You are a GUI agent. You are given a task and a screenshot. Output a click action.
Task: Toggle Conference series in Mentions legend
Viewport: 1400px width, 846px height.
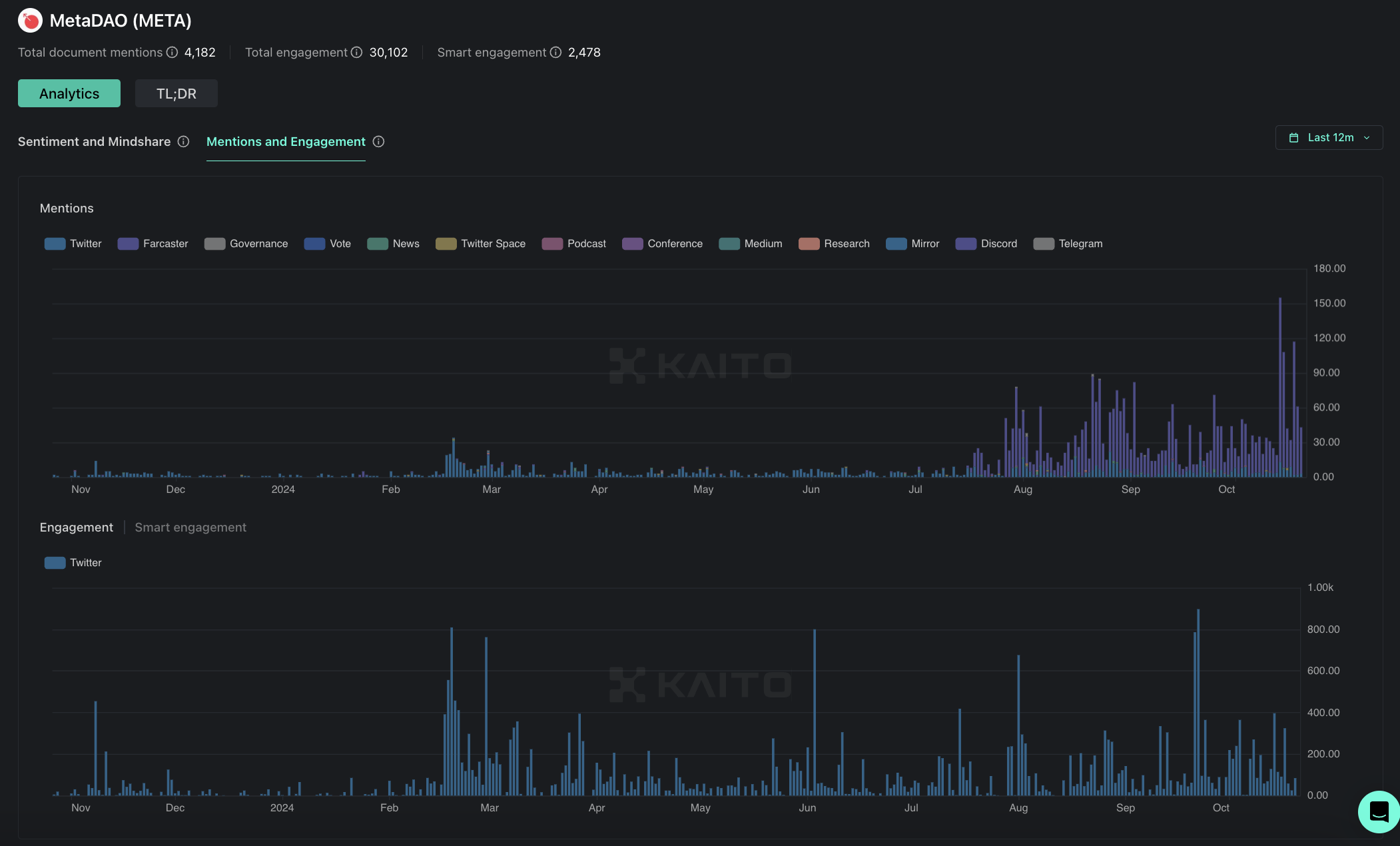point(663,244)
